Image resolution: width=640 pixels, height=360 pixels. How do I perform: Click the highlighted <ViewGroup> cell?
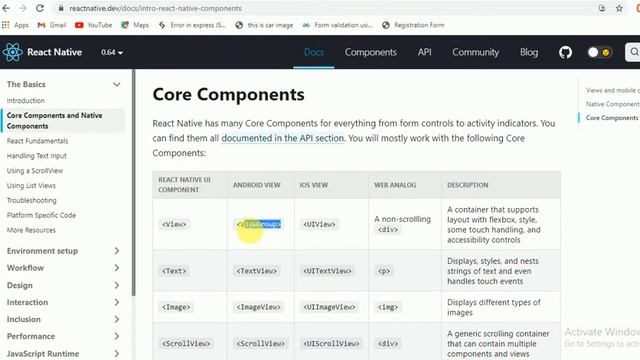point(259,224)
